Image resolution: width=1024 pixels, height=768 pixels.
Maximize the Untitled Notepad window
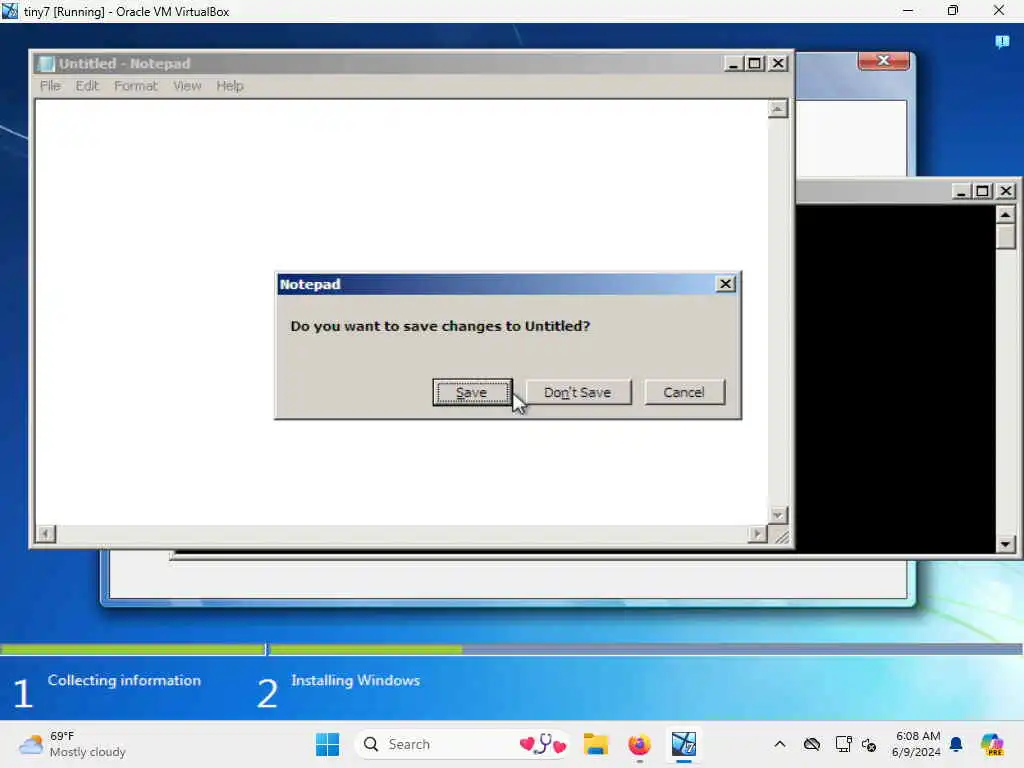(754, 63)
